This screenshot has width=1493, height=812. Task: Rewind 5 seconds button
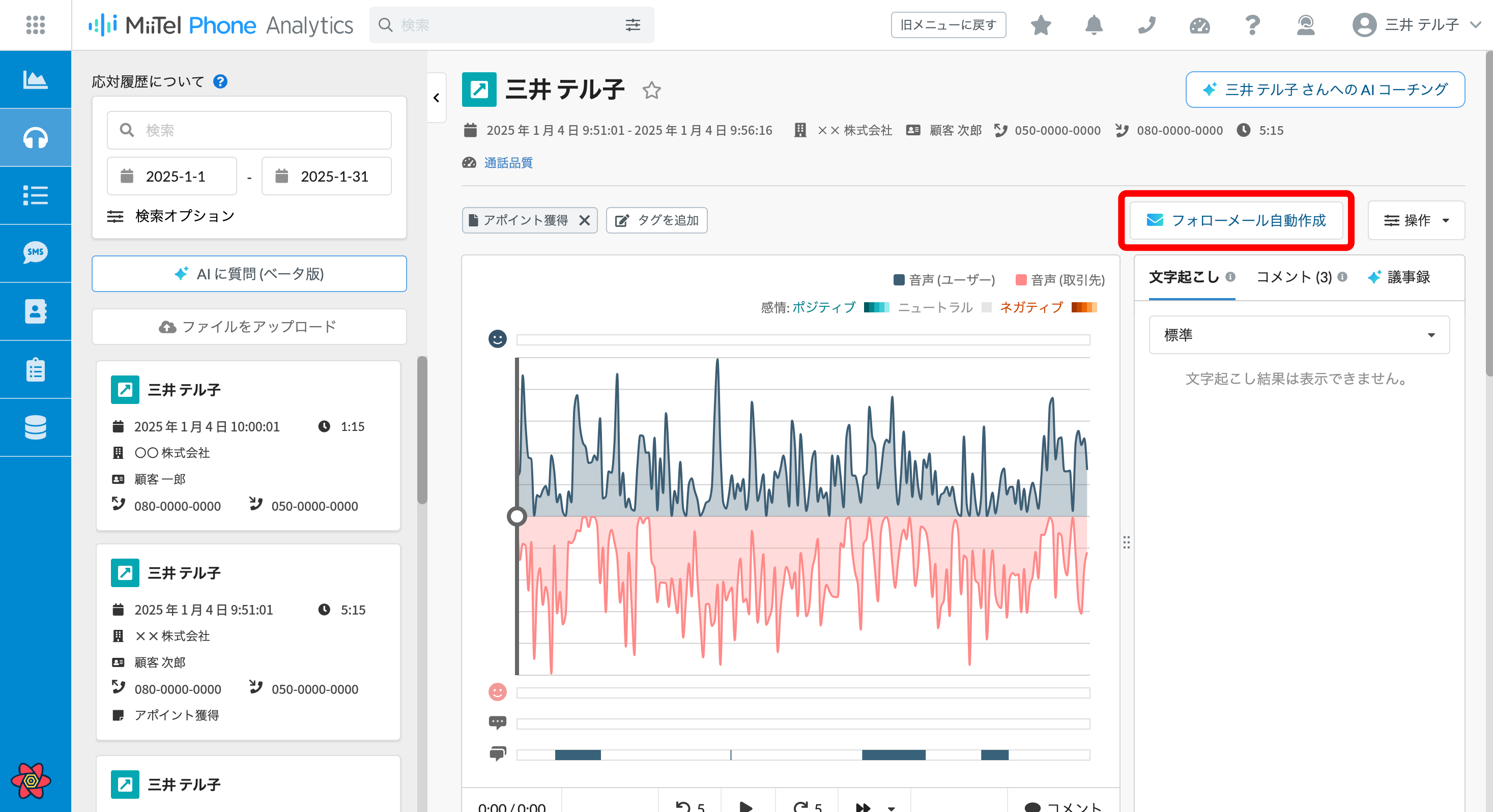pyautogui.click(x=691, y=806)
